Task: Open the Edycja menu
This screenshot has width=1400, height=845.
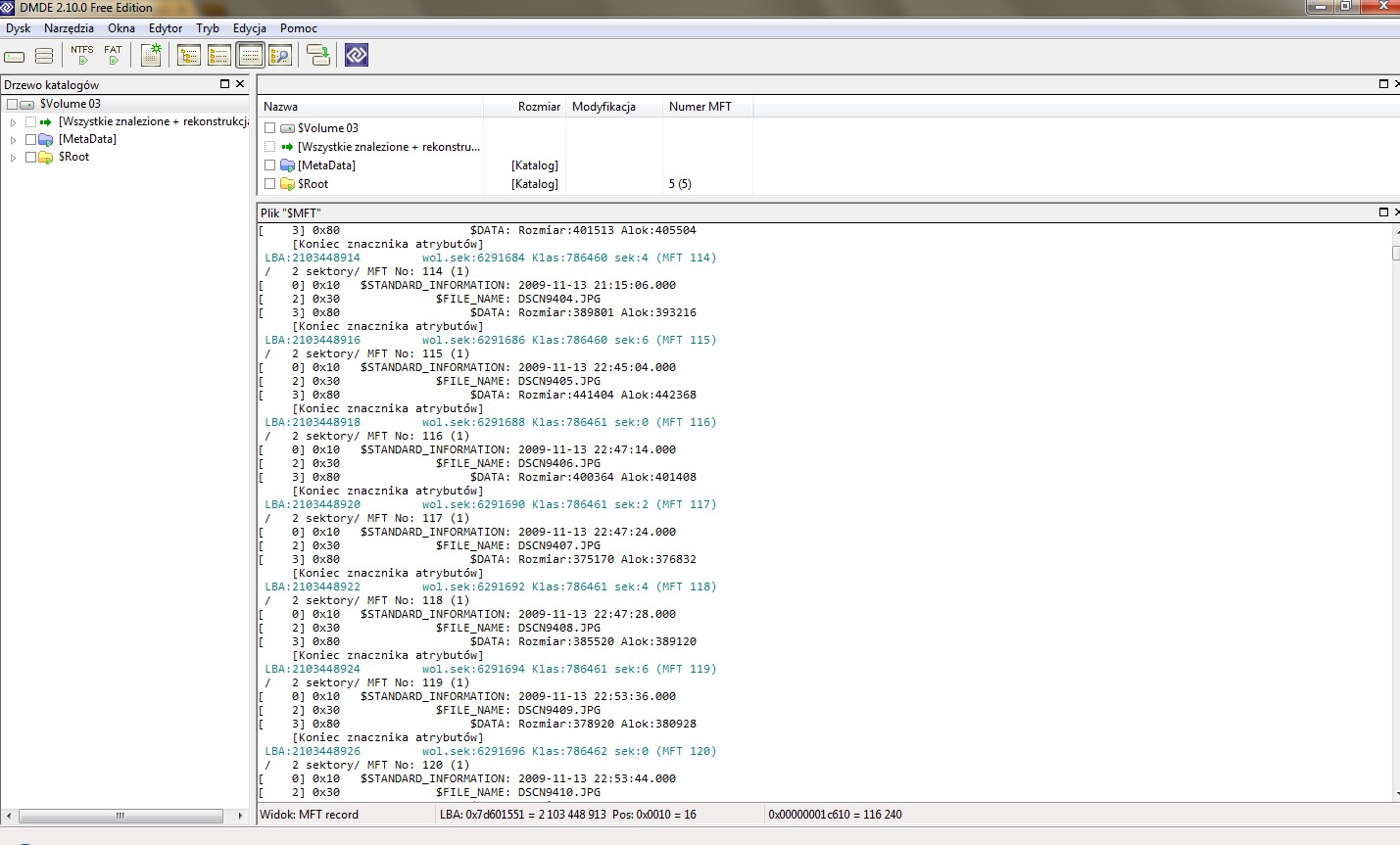Action: 250,28
